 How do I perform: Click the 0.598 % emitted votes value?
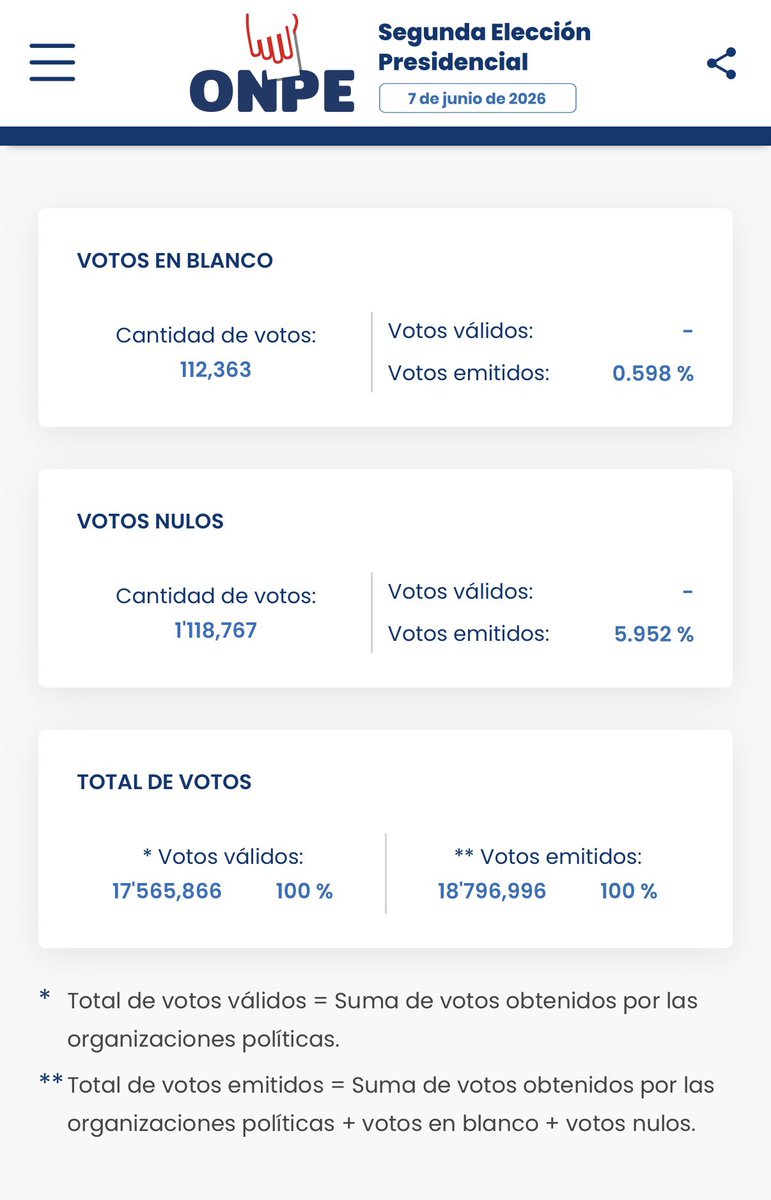653,374
